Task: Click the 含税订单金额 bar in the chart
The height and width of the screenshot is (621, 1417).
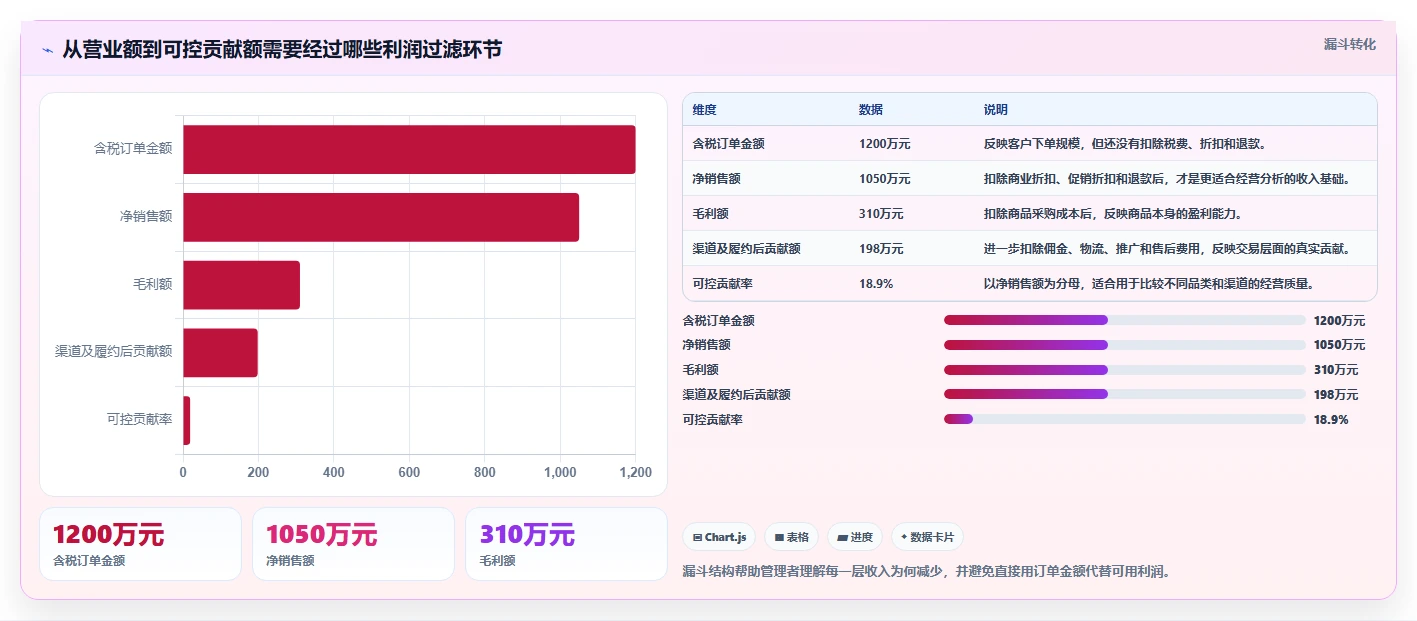Action: coord(409,149)
